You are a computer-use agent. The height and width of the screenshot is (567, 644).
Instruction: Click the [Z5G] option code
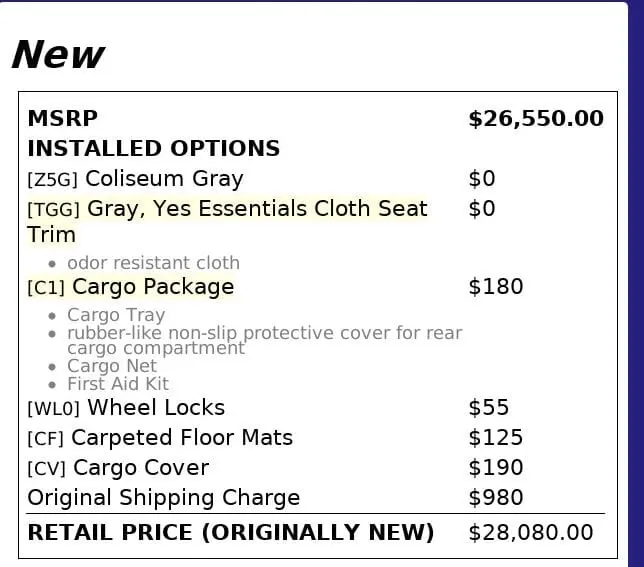[x=53, y=180]
